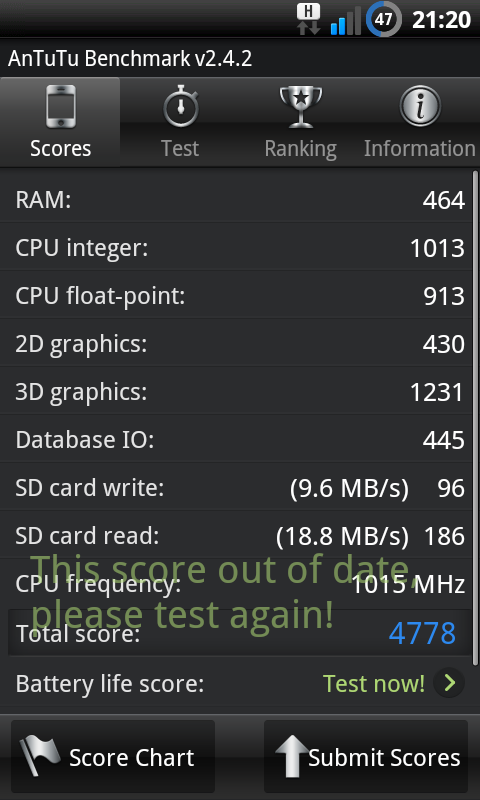Image resolution: width=480 pixels, height=800 pixels.
Task: Tap the upload arrow icon on Submit Scores
Action: point(292,756)
